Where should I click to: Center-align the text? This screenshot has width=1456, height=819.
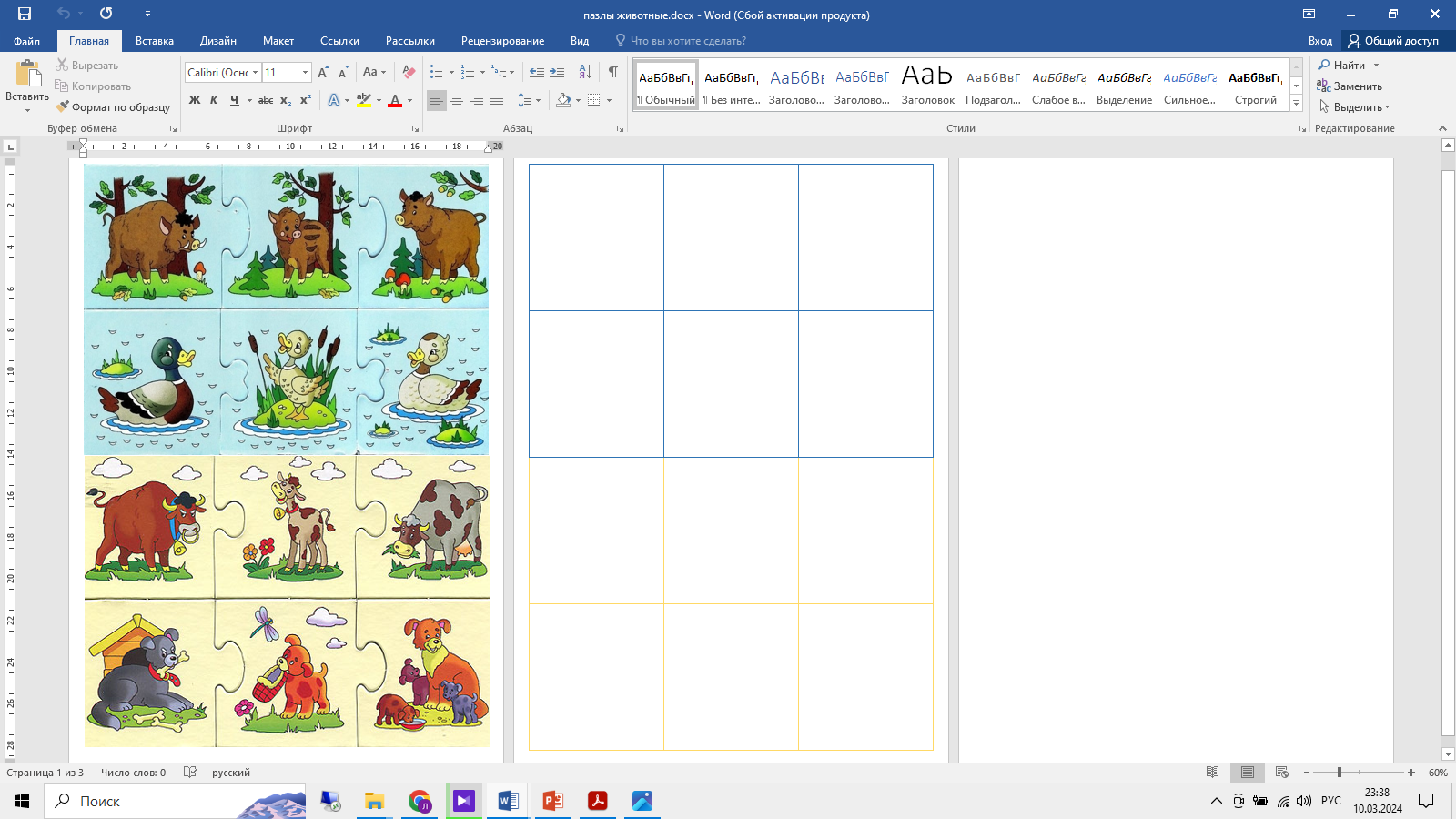[457, 100]
